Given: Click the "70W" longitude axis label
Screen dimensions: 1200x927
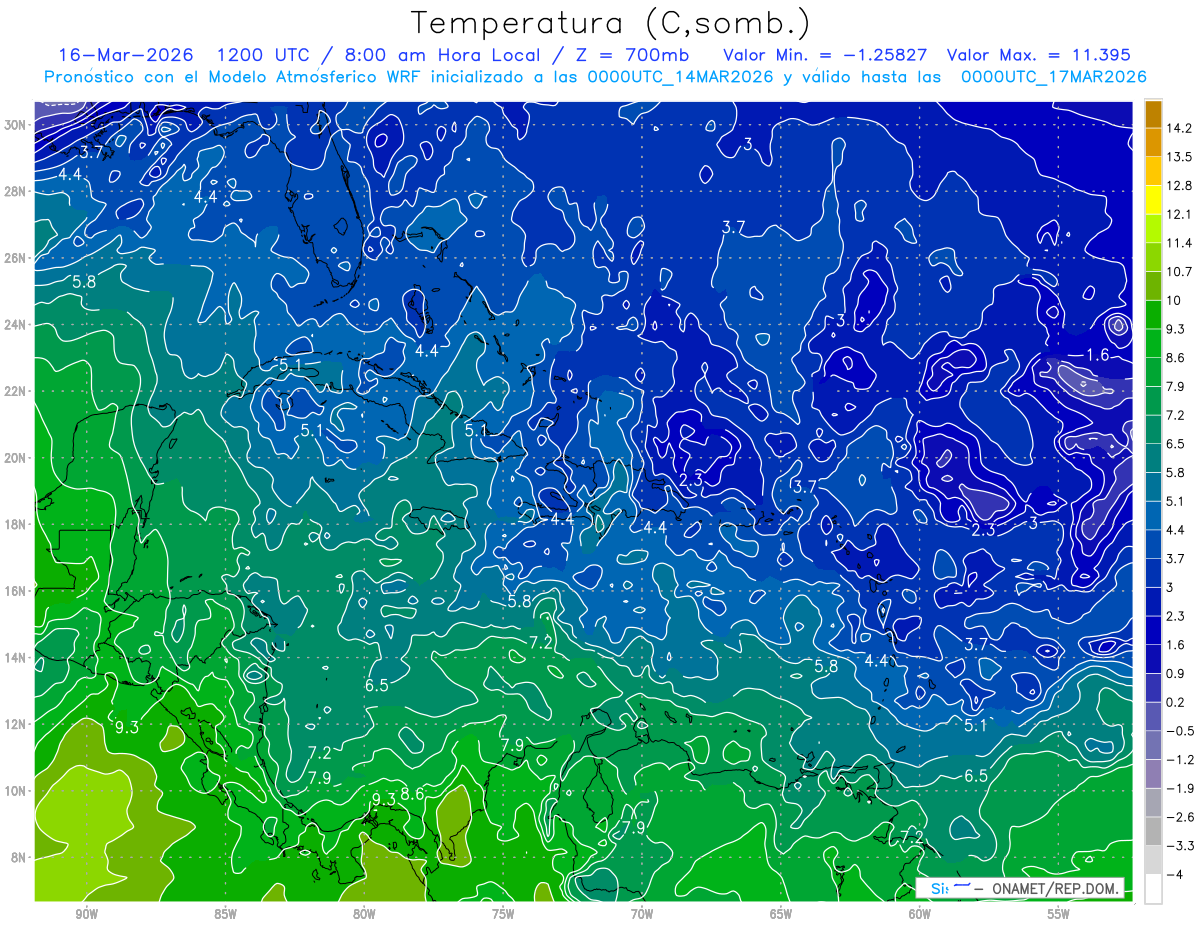Looking at the screenshot, I should pos(642,914).
